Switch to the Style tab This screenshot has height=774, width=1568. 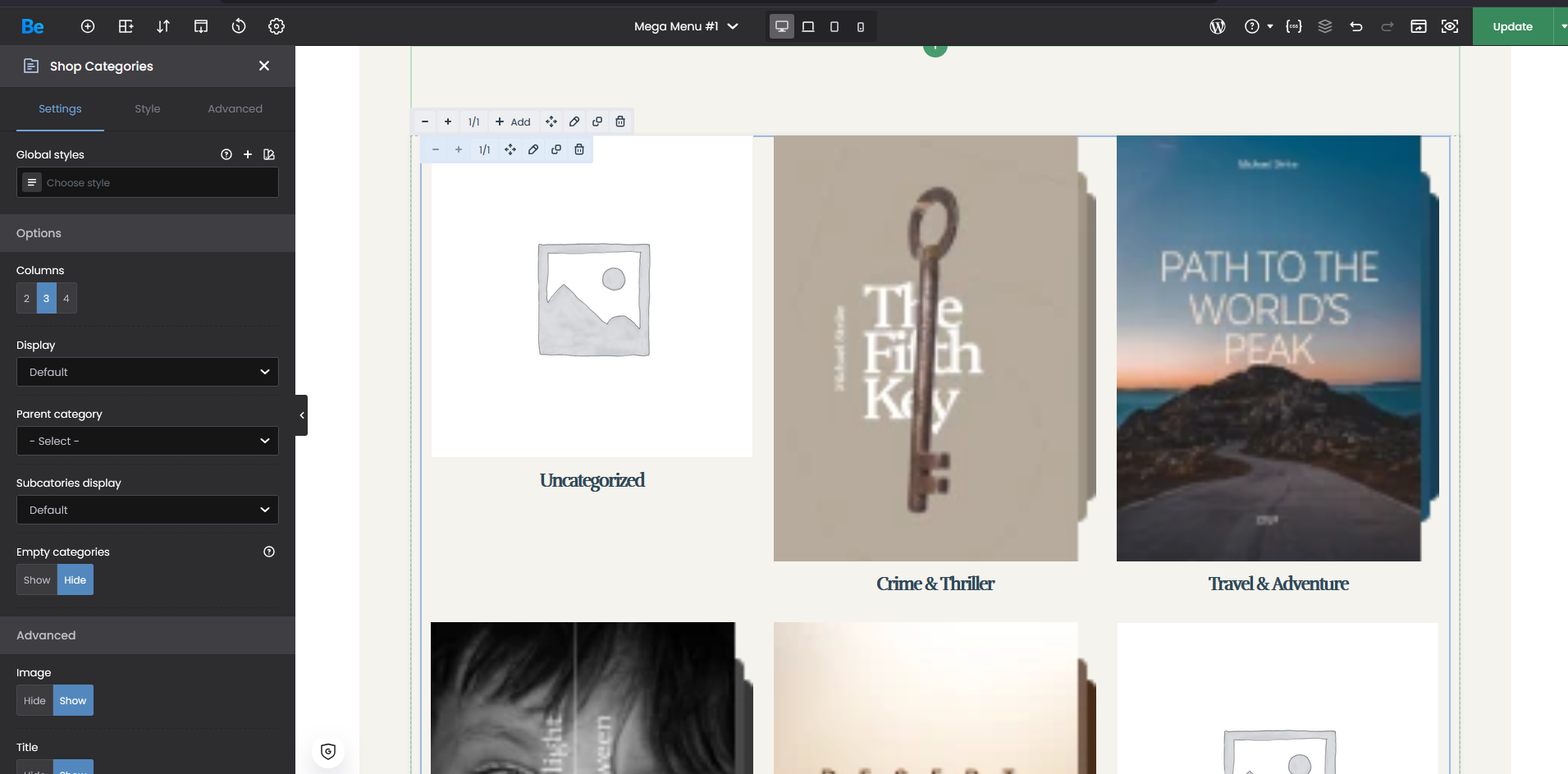pyautogui.click(x=148, y=108)
